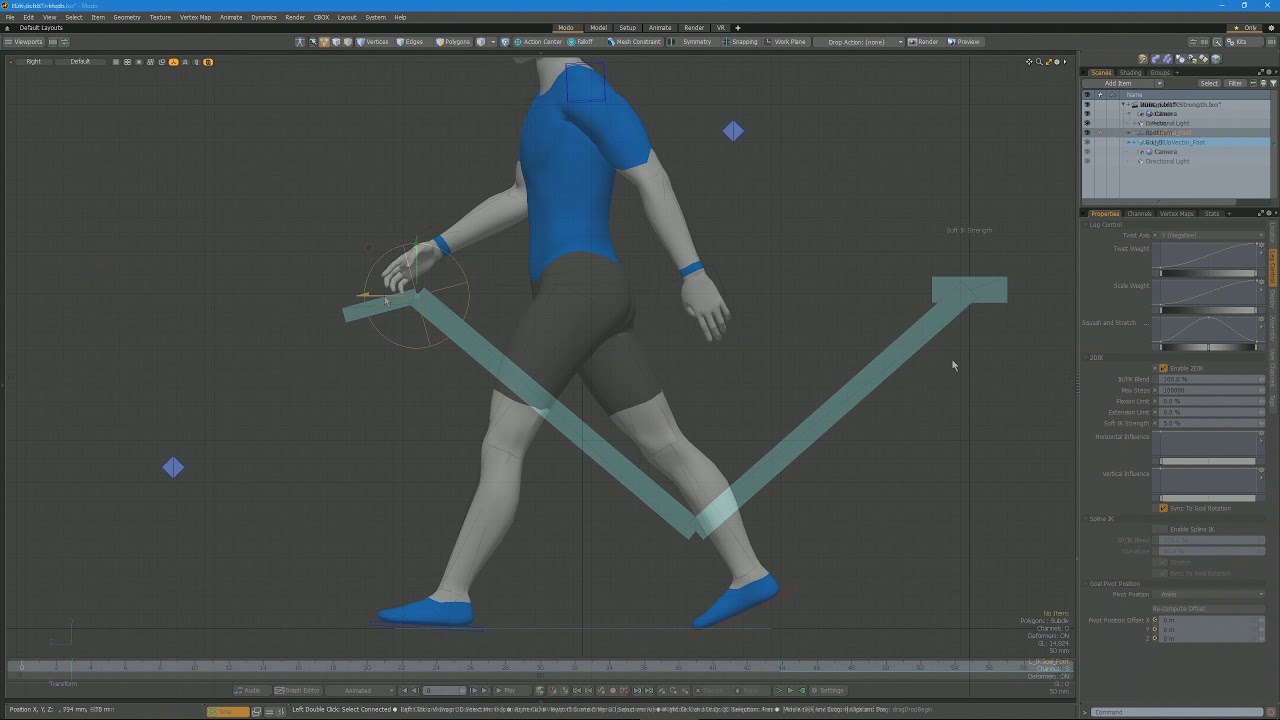The height and width of the screenshot is (720, 1280).
Task: Toggle visibility of UpVector_Foot item
Action: (1087, 142)
